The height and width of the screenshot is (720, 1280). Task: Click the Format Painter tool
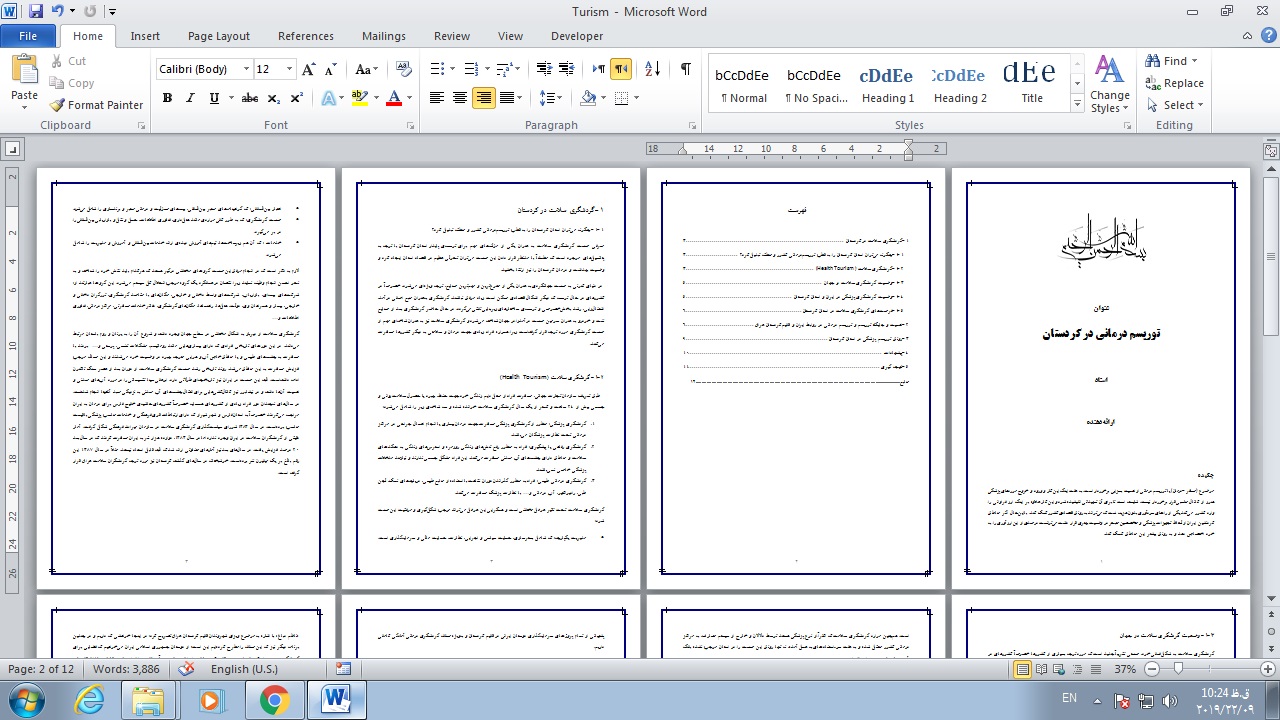tap(98, 105)
